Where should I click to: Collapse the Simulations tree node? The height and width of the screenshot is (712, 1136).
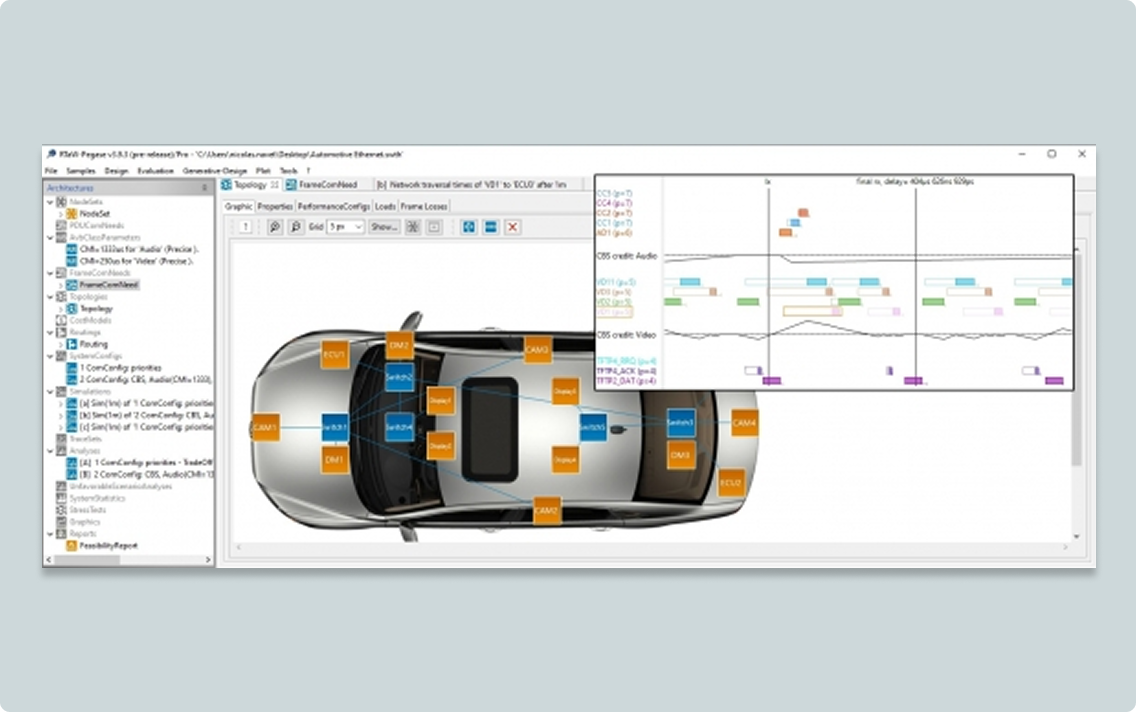tap(50, 392)
